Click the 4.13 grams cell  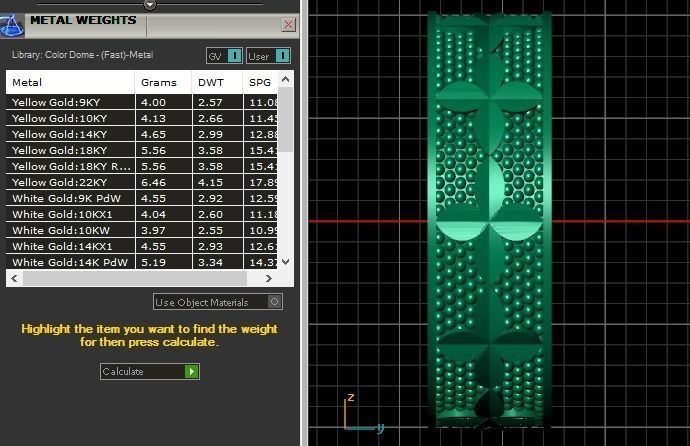pos(164,118)
